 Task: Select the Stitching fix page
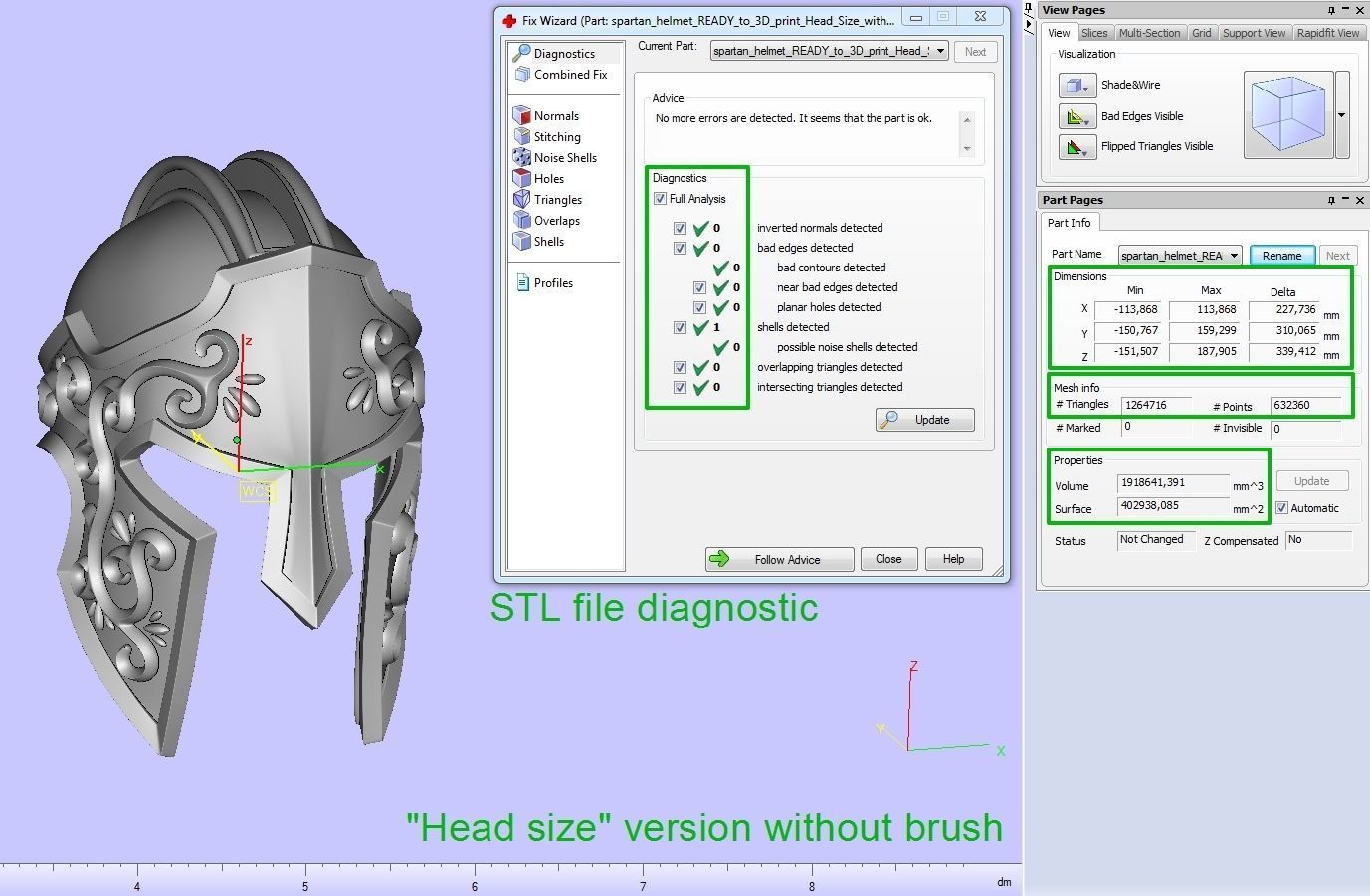point(547,137)
